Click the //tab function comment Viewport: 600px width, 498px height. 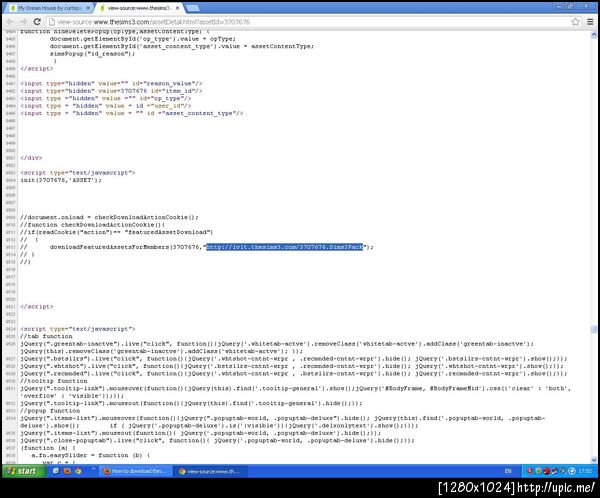point(46,336)
